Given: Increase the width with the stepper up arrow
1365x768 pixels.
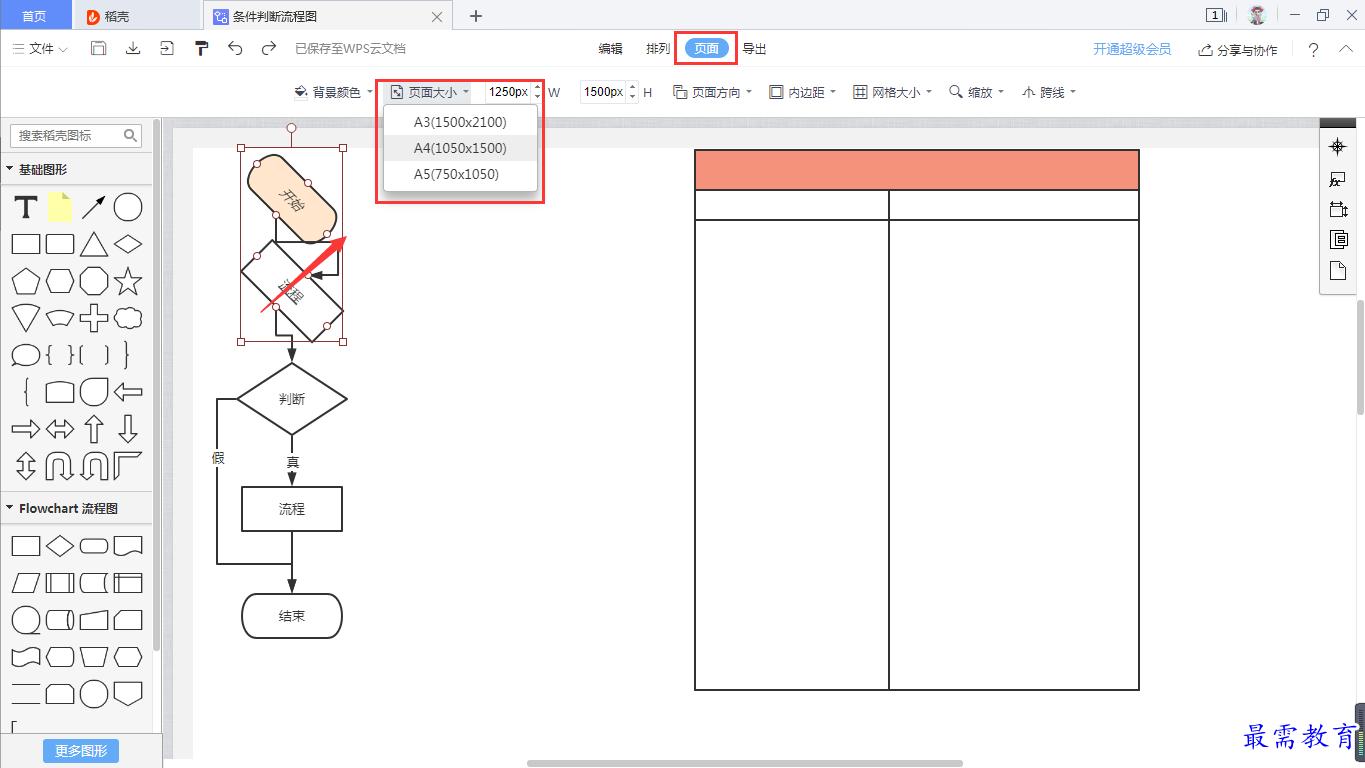Looking at the screenshot, I should click(538, 87).
